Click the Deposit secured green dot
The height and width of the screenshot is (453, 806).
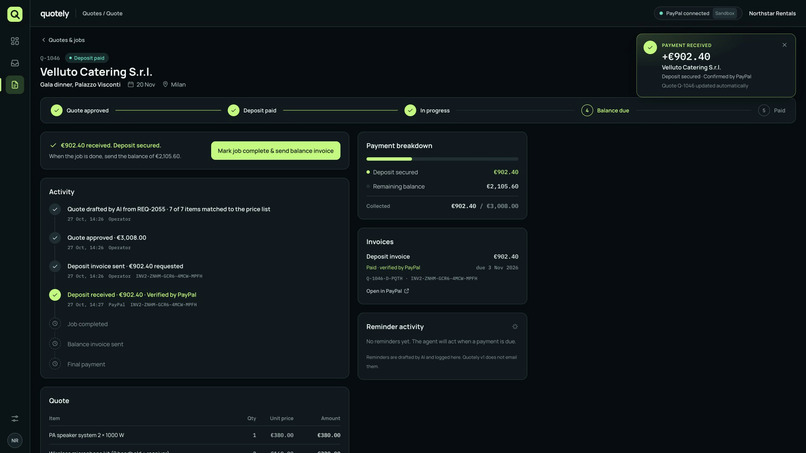click(x=368, y=172)
